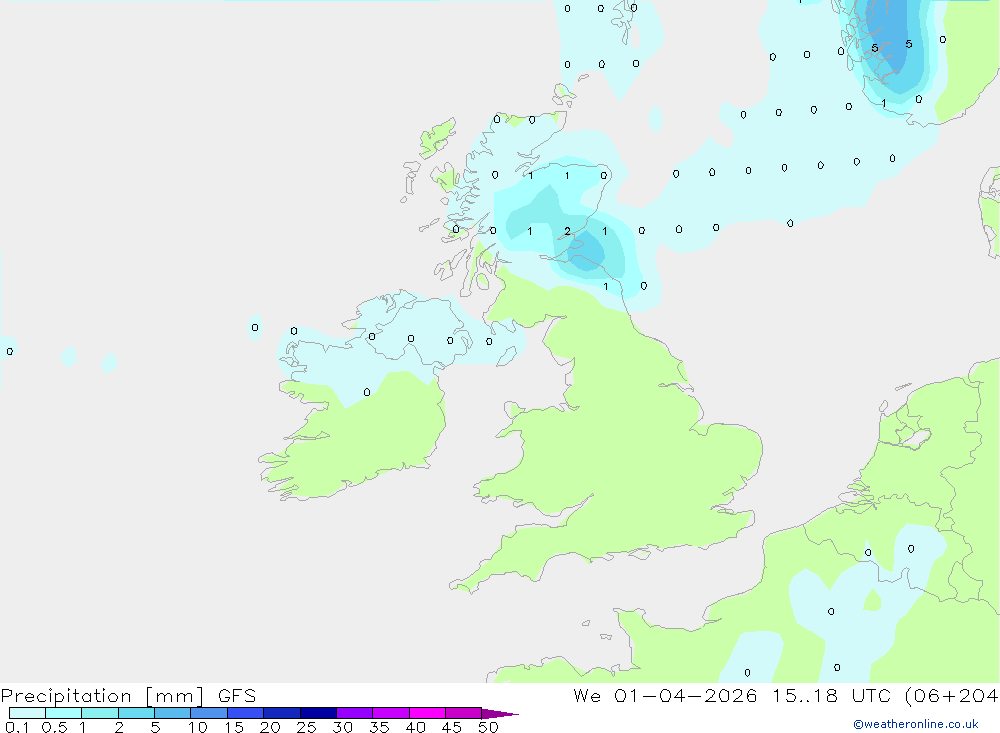Click the '2' precipitation value over Scotland
The width and height of the screenshot is (1000, 733).
tap(568, 231)
